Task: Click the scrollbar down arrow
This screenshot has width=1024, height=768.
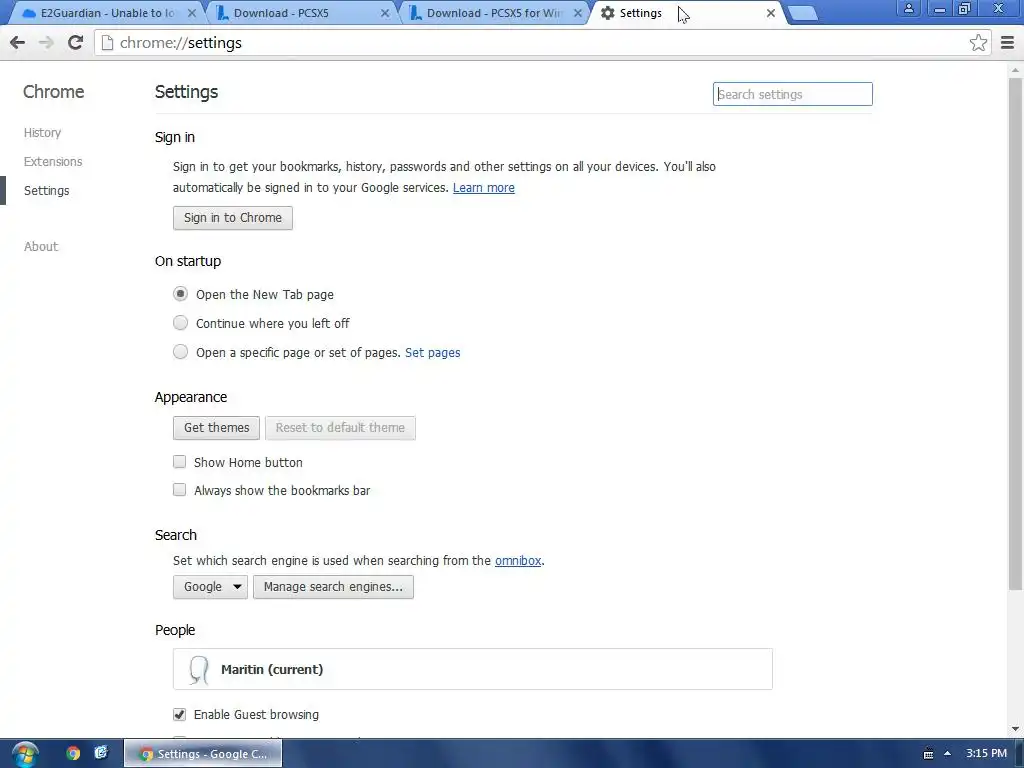Action: pyautogui.click(x=1016, y=729)
